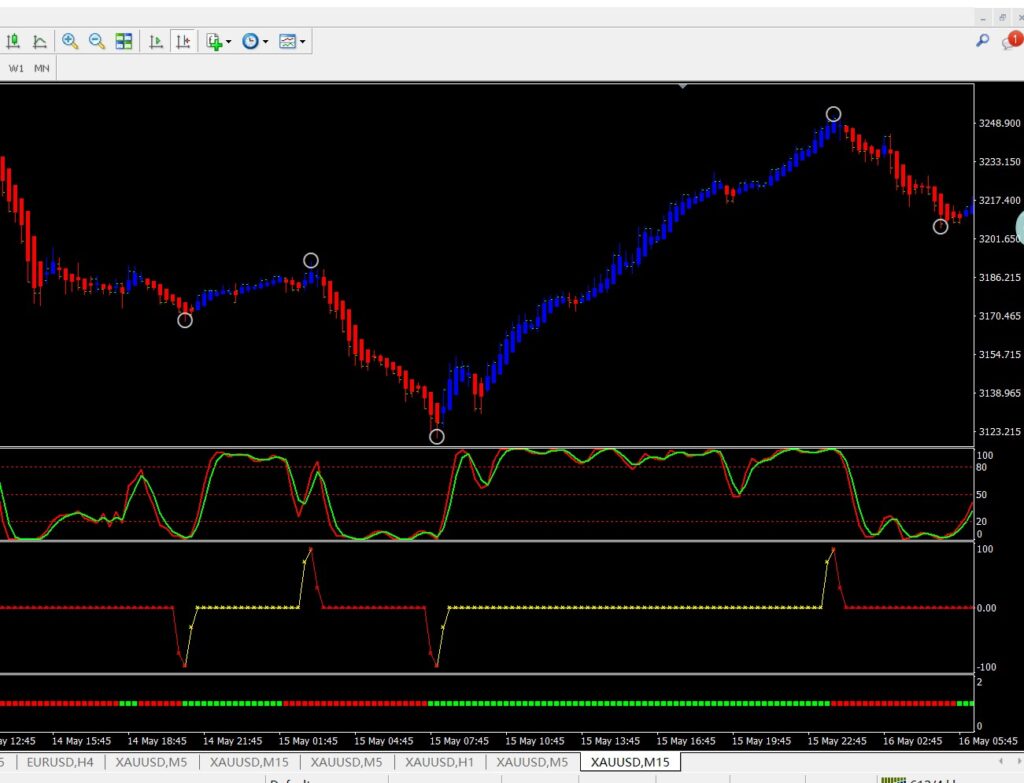The image size is (1024, 783).
Task: Click the 15 May 22:45 time label
Action: pyautogui.click(x=837, y=741)
